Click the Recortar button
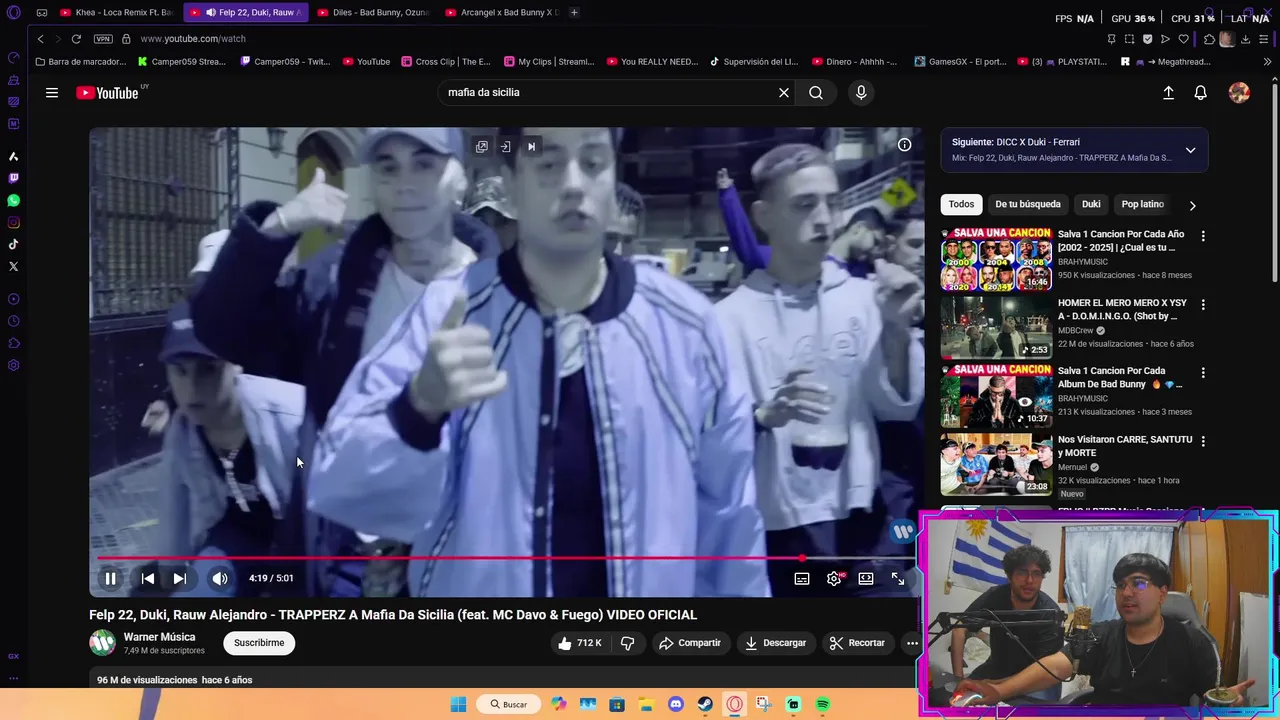This screenshot has height=720, width=1280. [857, 643]
